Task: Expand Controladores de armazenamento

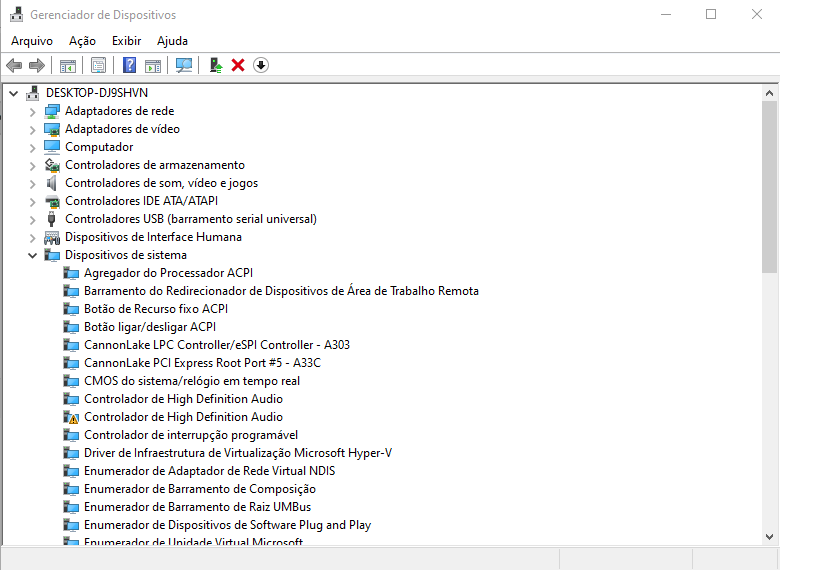Action: [33, 166]
